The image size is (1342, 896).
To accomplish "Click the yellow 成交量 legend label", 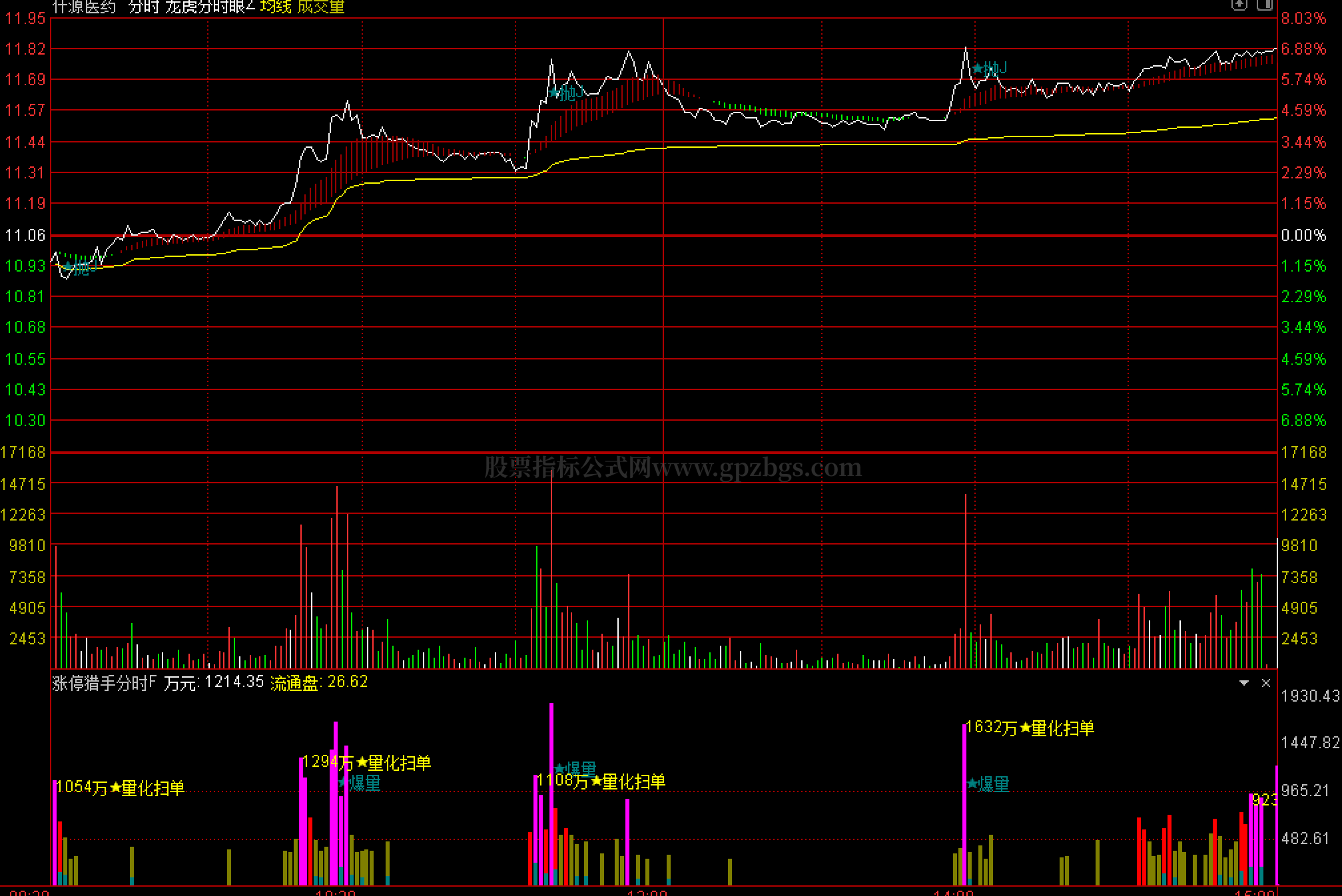I will (x=320, y=7).
